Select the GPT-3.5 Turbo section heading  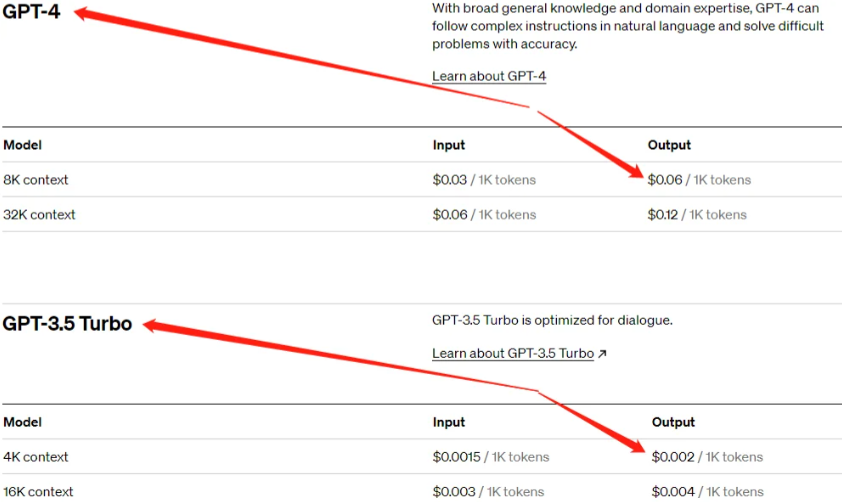(67, 323)
